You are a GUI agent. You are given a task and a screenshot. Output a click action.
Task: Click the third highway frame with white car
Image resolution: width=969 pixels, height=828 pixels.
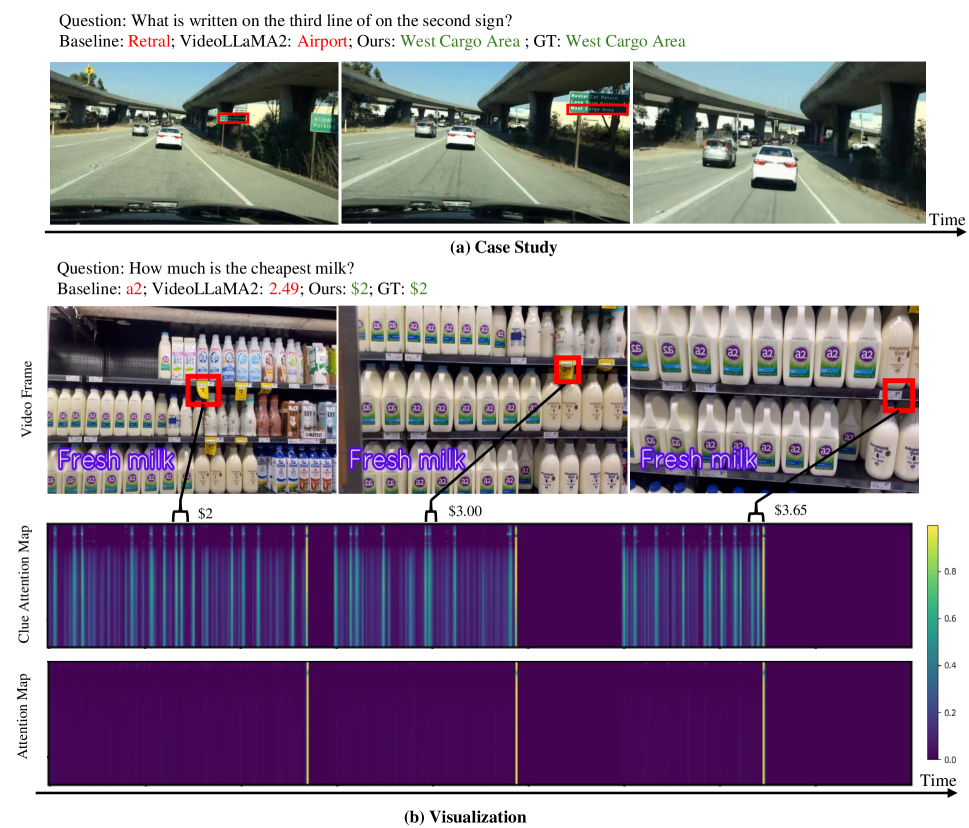click(779, 143)
